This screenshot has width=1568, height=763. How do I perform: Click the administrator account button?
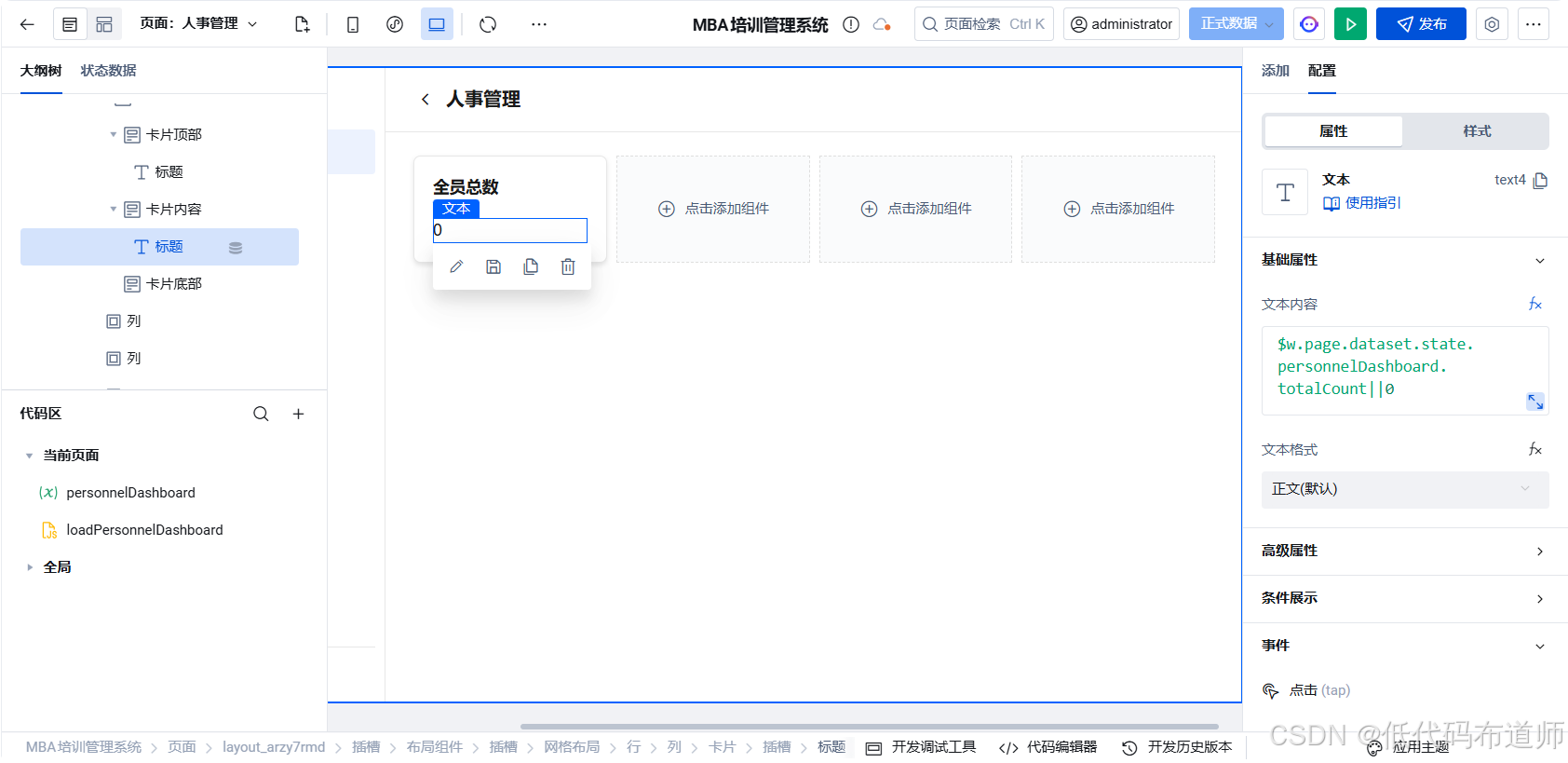click(1121, 24)
